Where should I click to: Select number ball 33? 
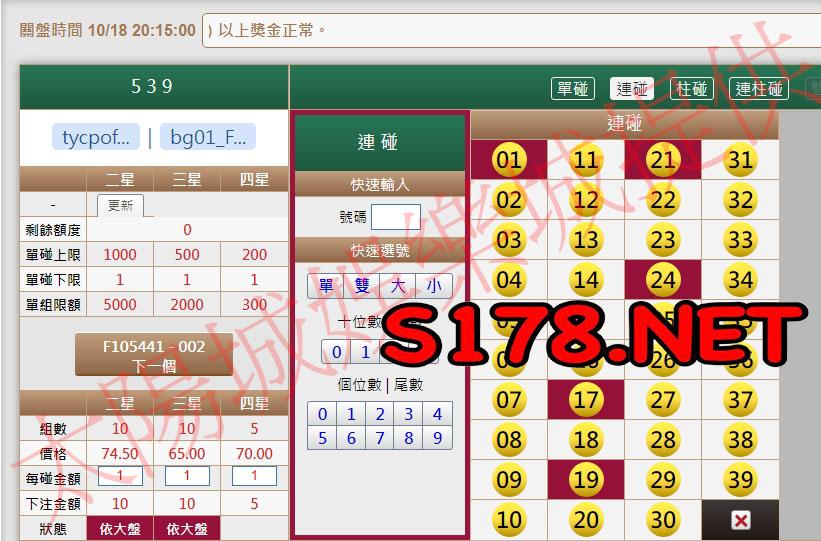pyautogui.click(x=740, y=240)
